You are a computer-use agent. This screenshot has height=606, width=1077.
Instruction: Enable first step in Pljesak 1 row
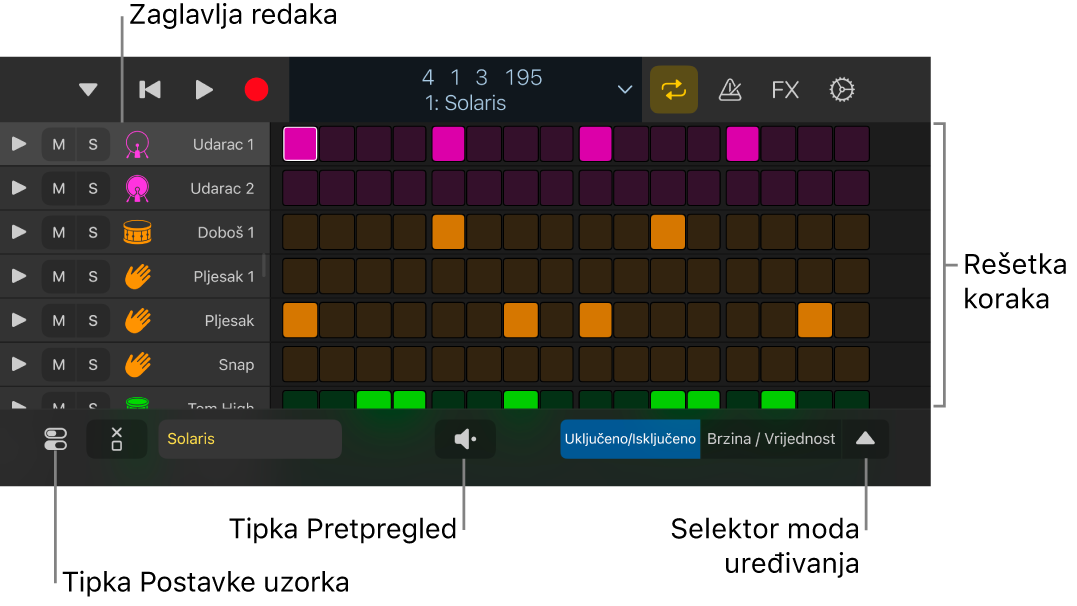click(x=300, y=276)
